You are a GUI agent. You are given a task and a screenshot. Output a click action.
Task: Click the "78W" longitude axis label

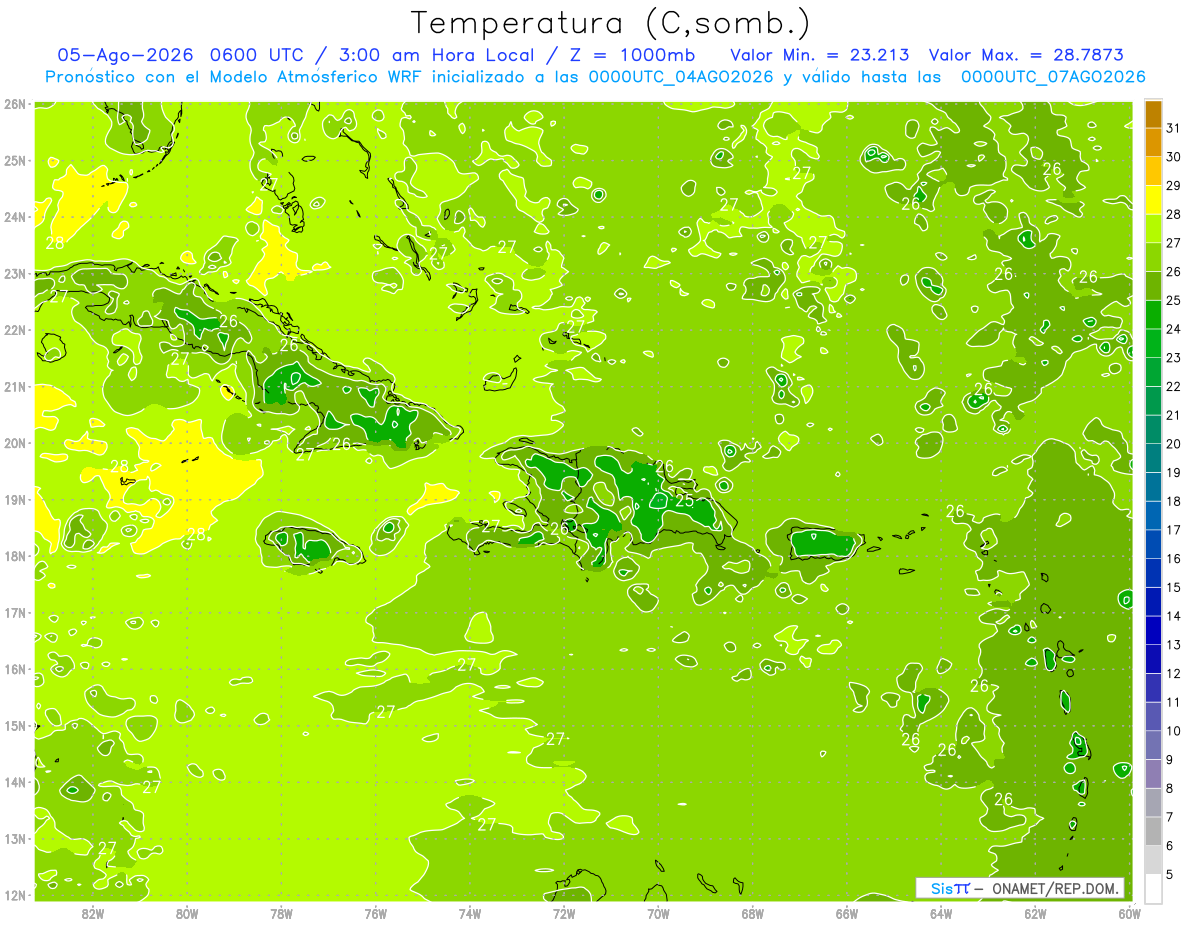[281, 913]
